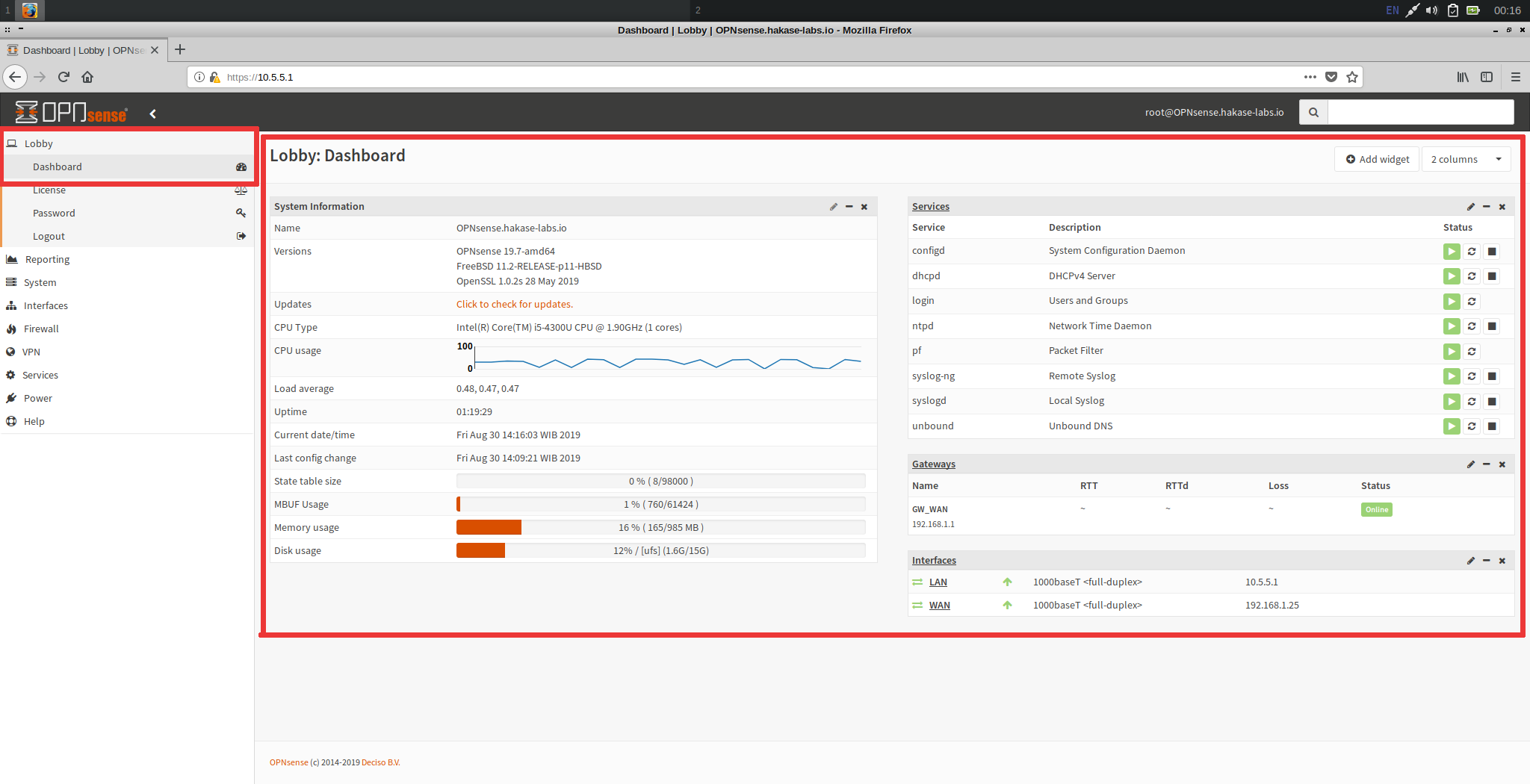This screenshot has height=784, width=1530.
Task: Open the Services widget title link
Action: pos(930,207)
